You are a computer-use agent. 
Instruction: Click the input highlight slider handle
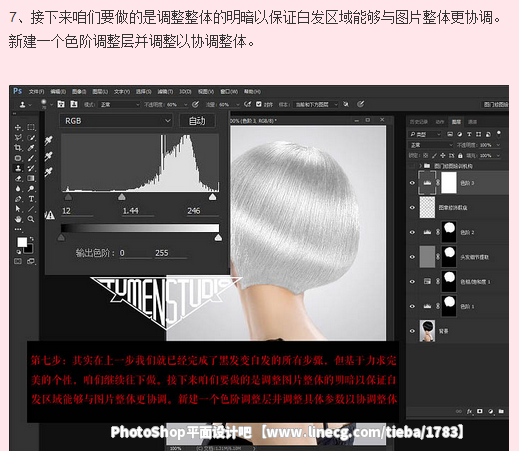coord(212,197)
